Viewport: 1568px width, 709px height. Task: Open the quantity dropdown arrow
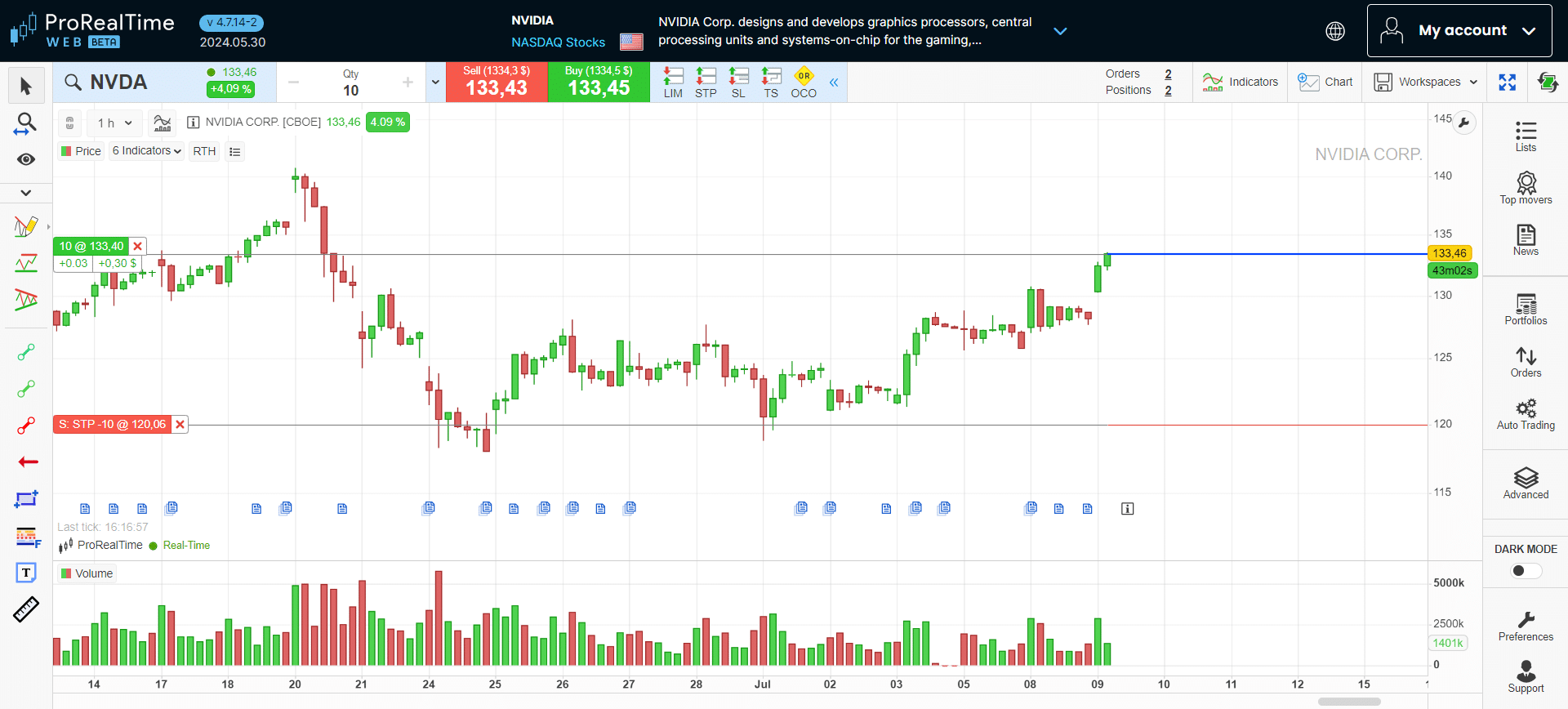tap(435, 82)
